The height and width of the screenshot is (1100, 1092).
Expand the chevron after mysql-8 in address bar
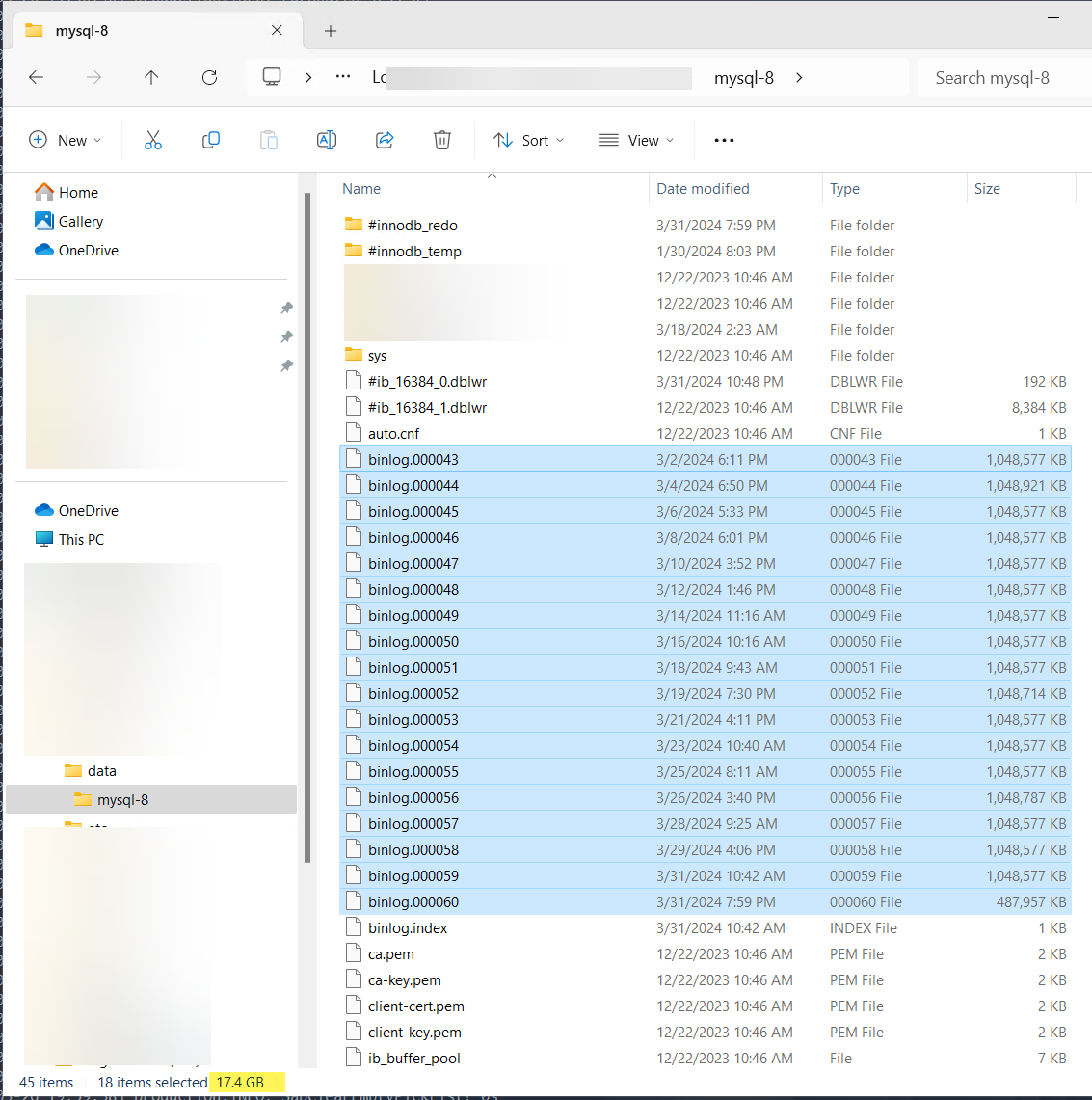[x=799, y=77]
